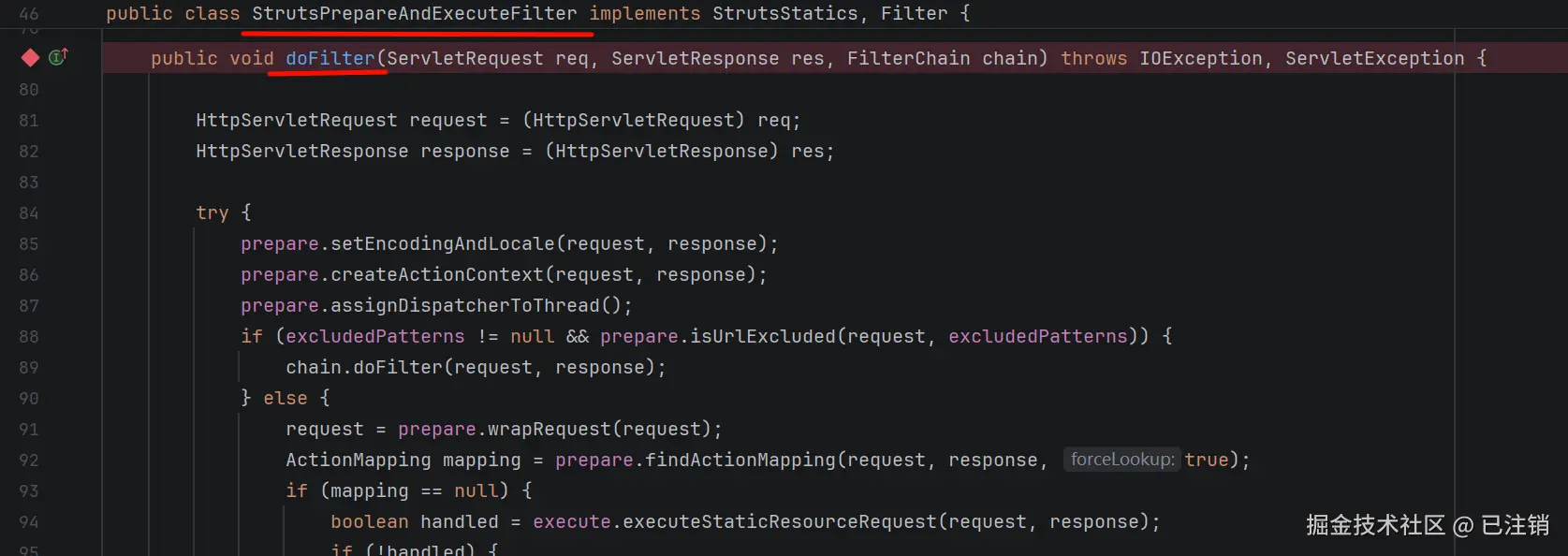The height and width of the screenshot is (556, 1568).
Task: Click the forceLookup inlay hint
Action: point(1121,460)
